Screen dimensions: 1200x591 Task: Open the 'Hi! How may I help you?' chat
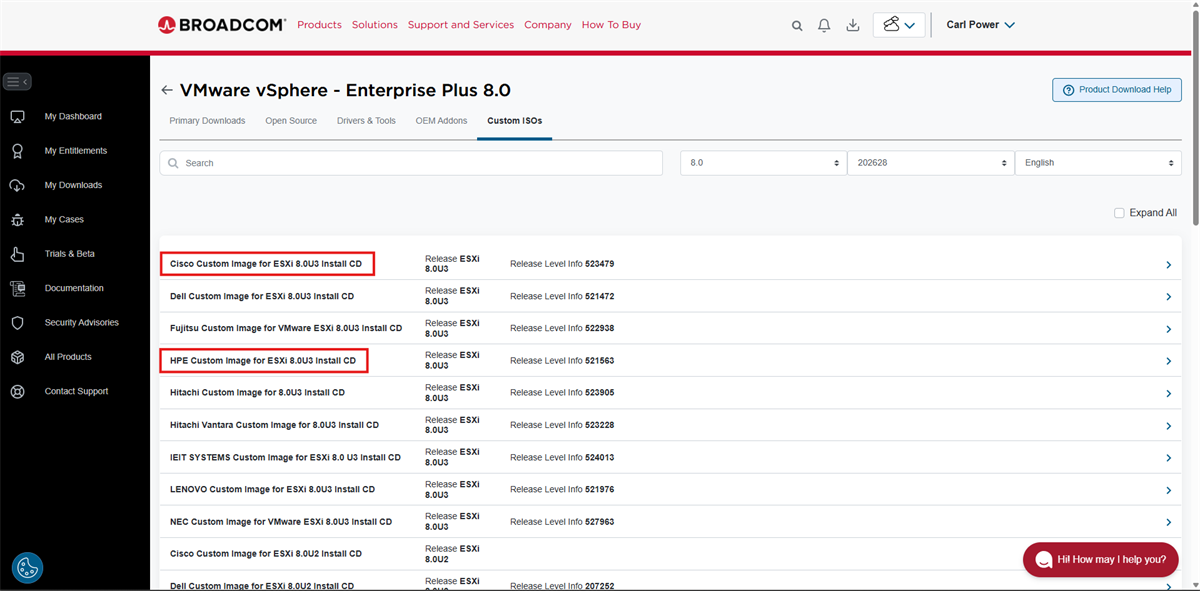(x=1101, y=560)
